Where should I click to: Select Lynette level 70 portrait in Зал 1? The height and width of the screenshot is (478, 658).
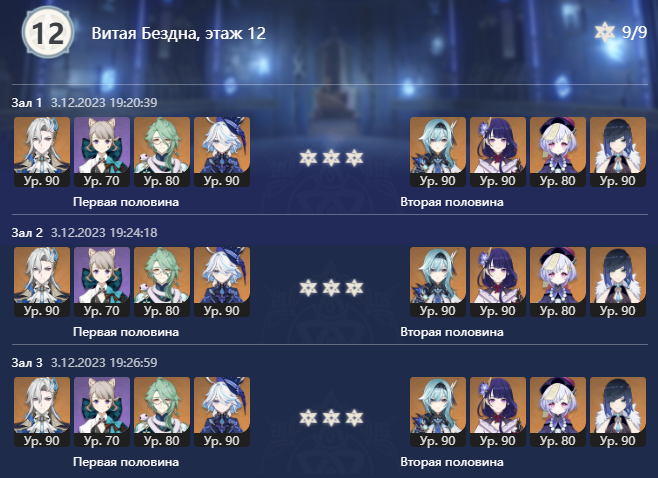(x=102, y=152)
